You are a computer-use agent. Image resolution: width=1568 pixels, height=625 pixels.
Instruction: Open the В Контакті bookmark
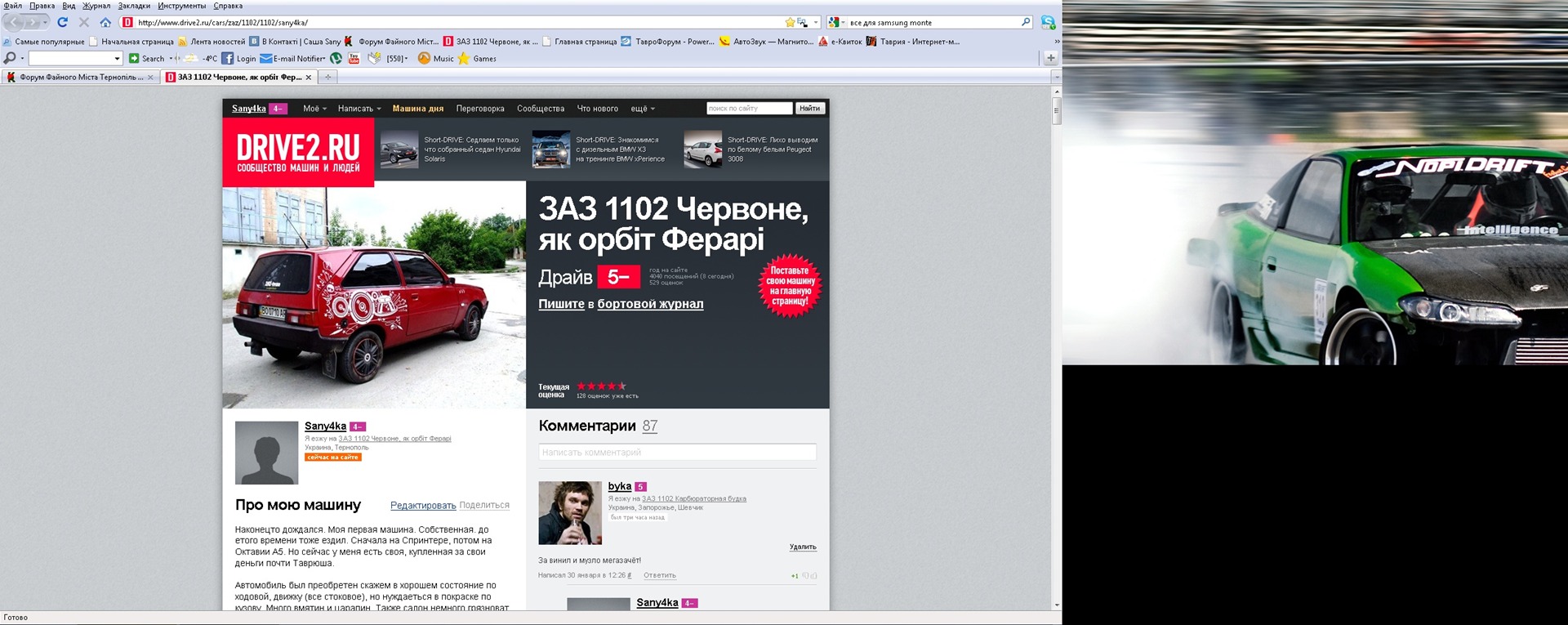point(295,42)
